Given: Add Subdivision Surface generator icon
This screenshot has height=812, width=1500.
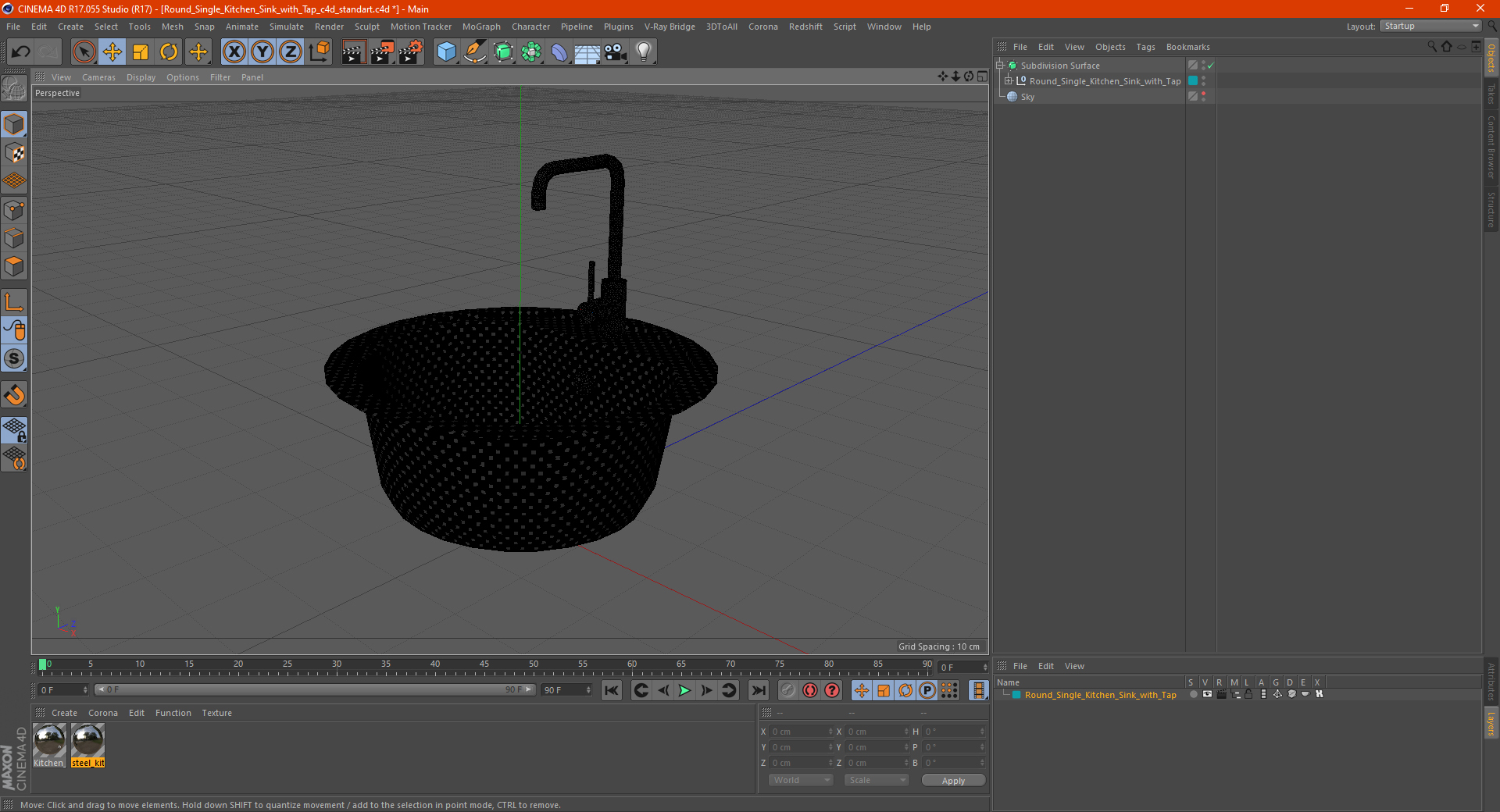Looking at the screenshot, I should tap(504, 52).
